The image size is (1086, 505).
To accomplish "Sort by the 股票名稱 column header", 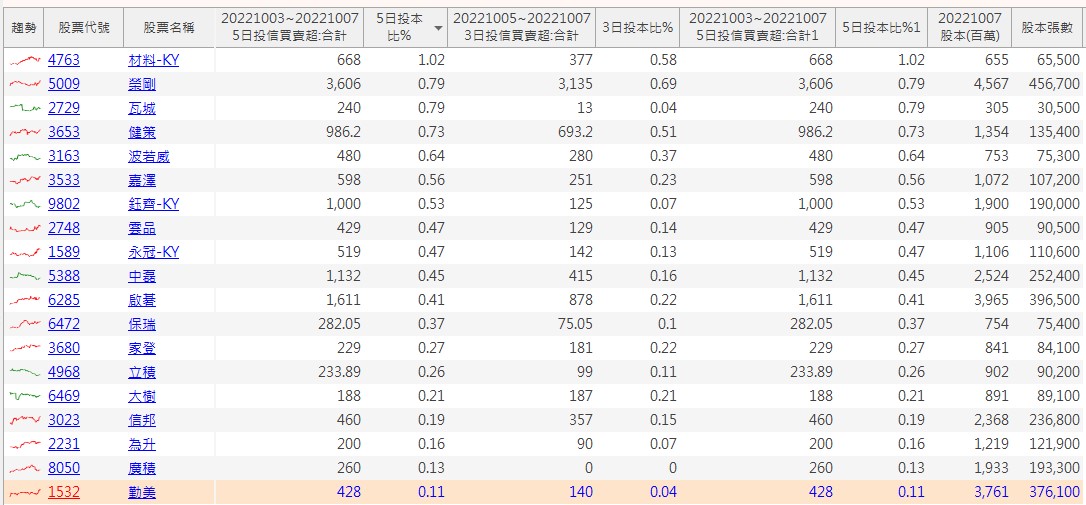I will point(168,28).
